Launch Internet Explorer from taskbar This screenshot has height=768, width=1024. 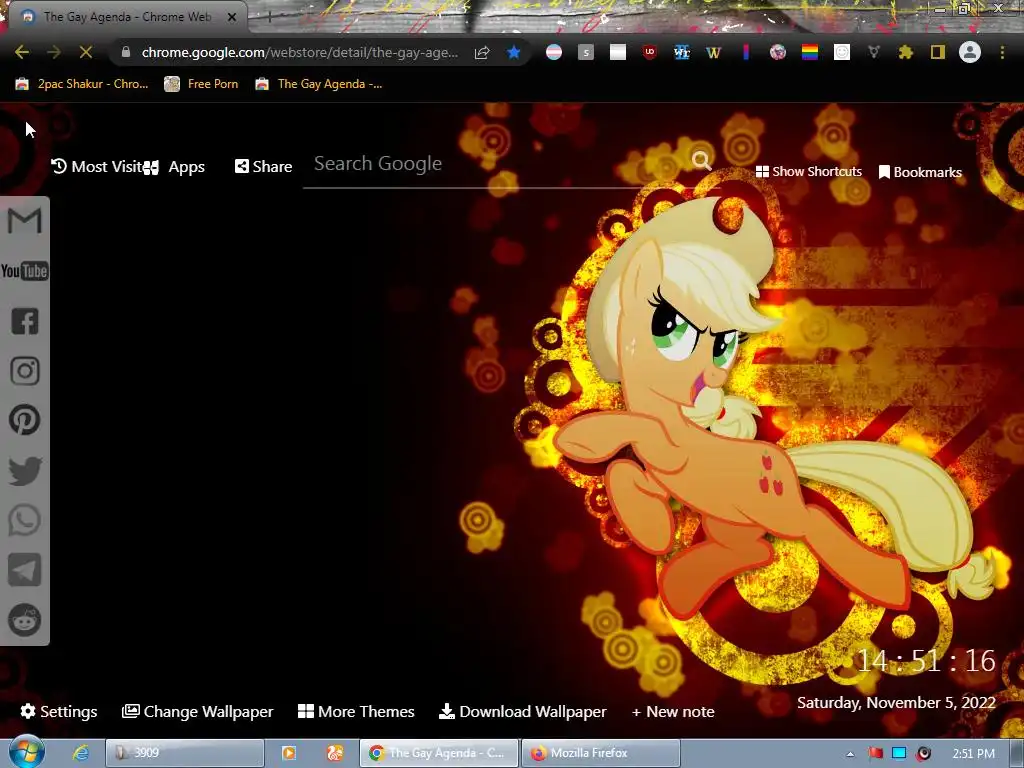[x=80, y=753]
